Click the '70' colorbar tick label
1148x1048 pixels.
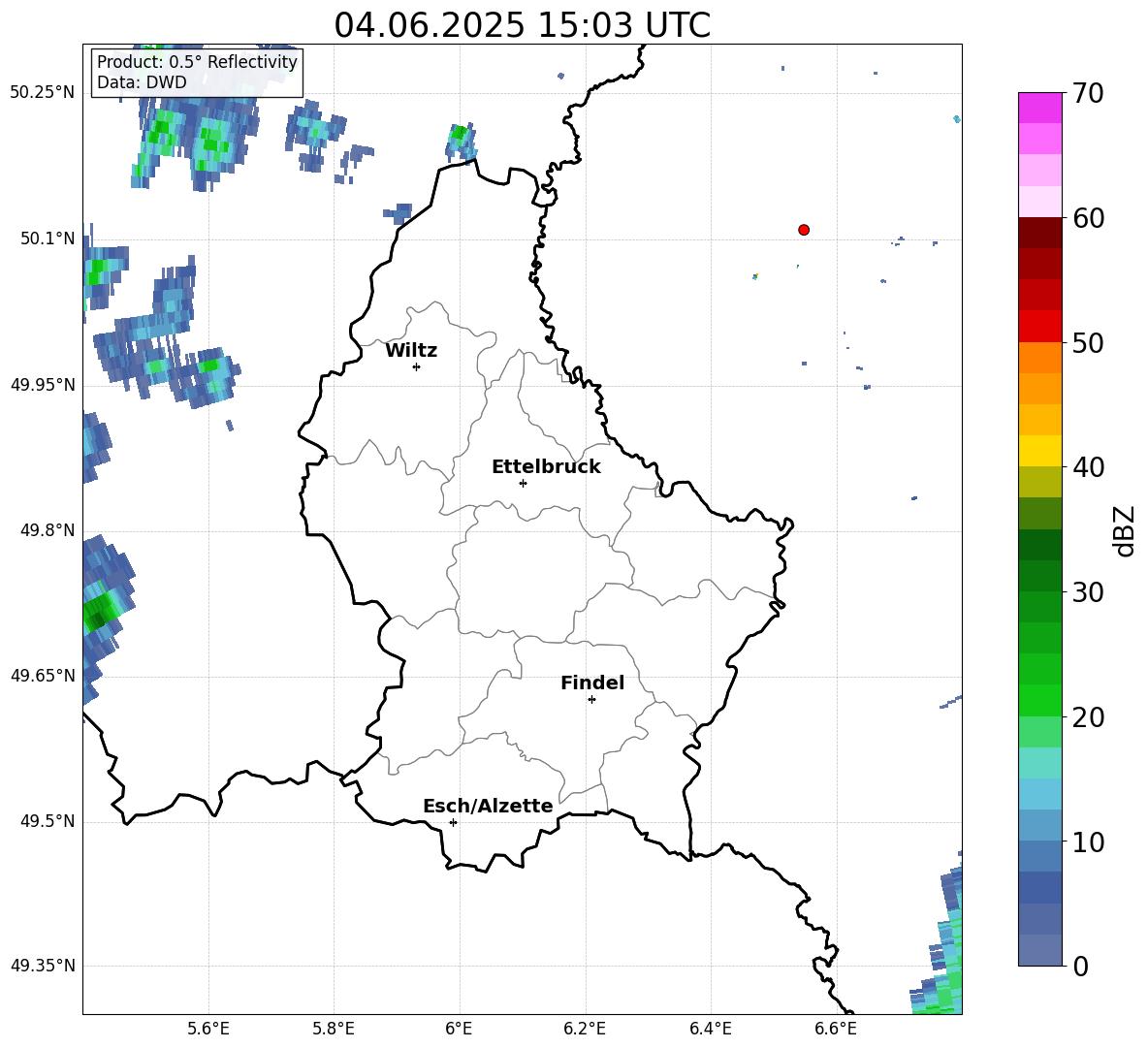pos(1088,93)
